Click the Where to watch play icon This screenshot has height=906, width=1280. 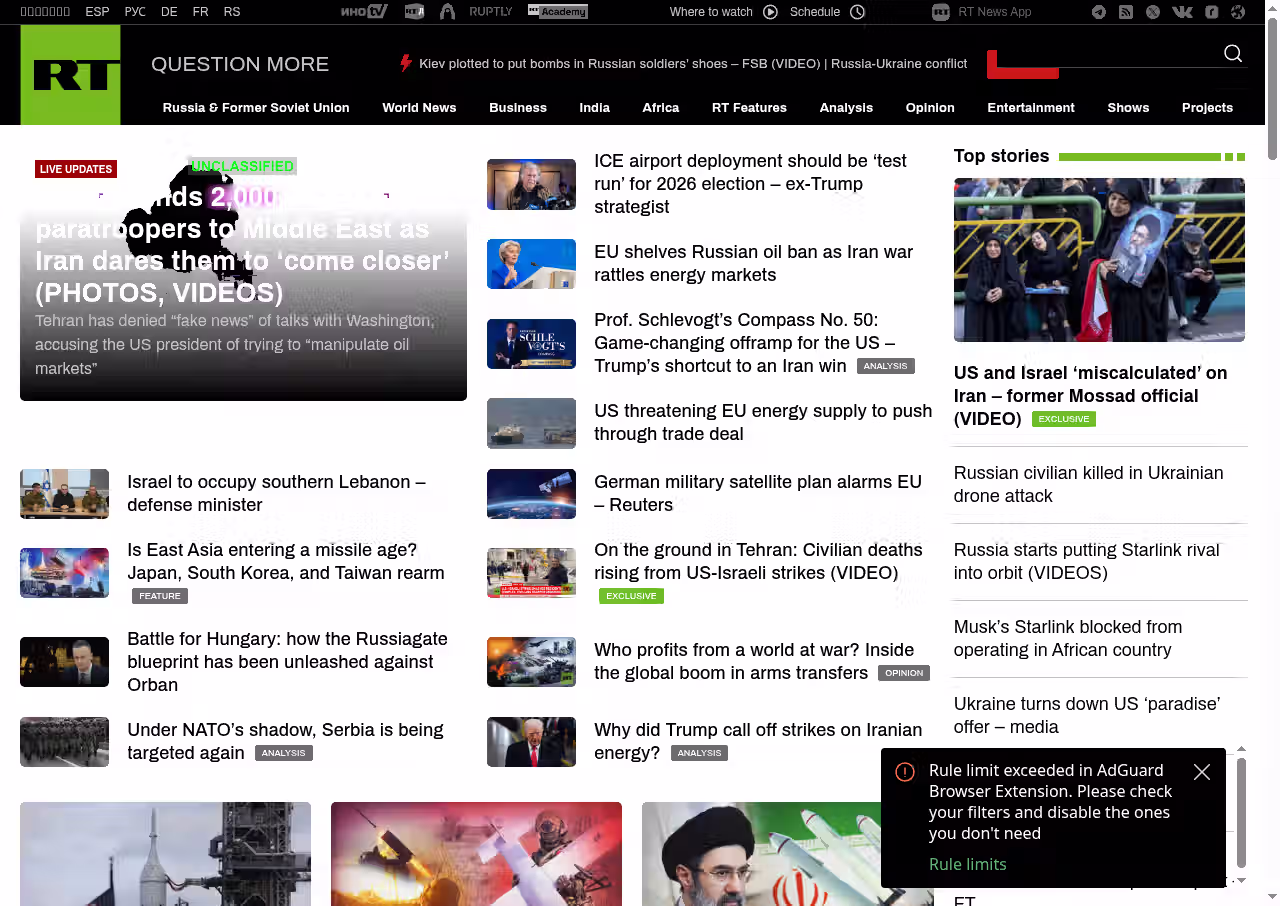click(770, 12)
